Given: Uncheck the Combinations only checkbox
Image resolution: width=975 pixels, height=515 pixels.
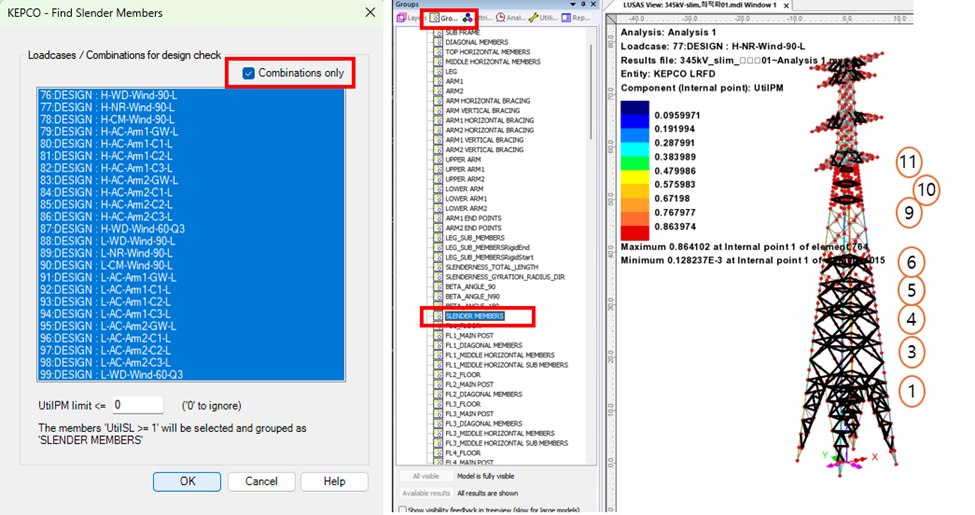Looking at the screenshot, I should [248, 73].
